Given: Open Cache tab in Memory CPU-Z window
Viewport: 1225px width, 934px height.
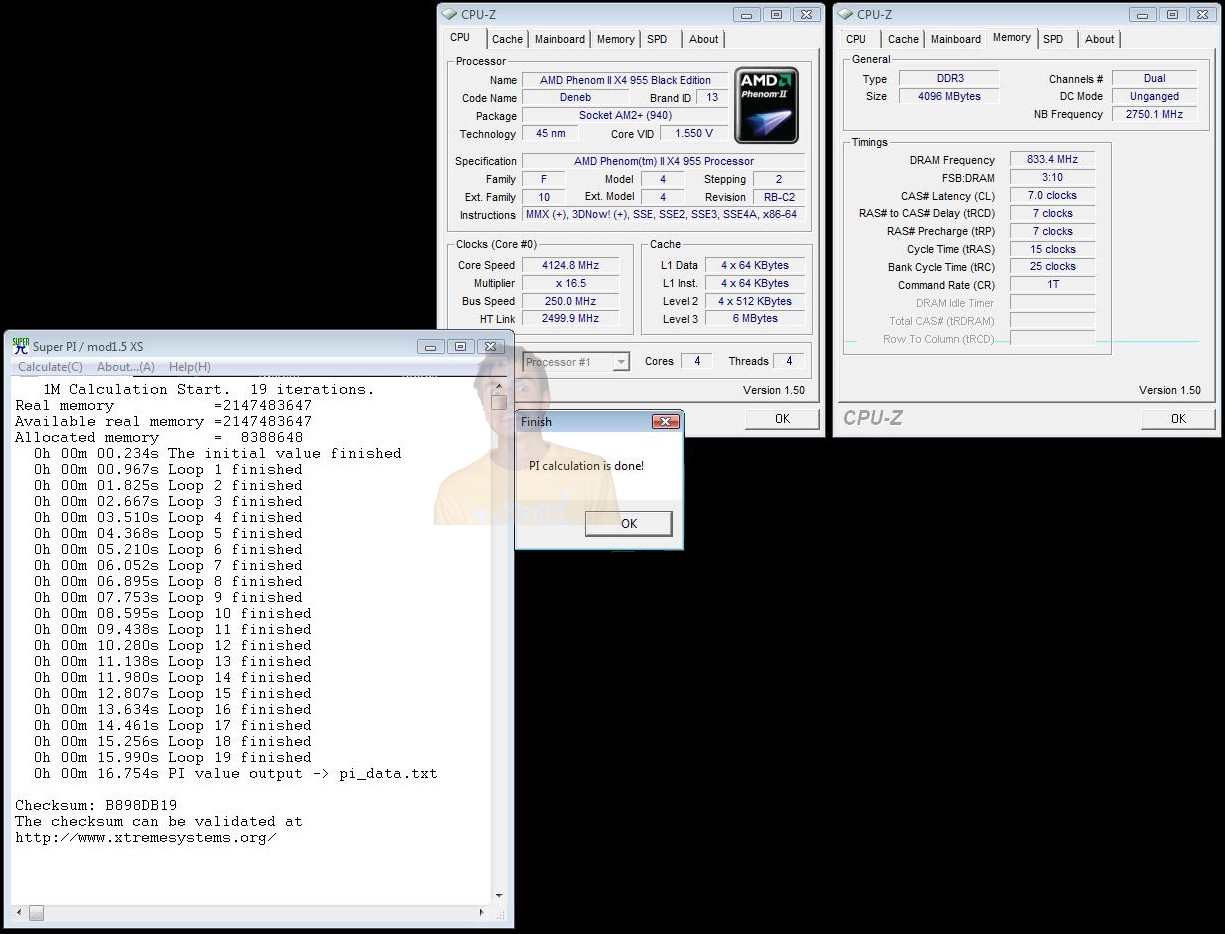Looking at the screenshot, I should pyautogui.click(x=903, y=39).
